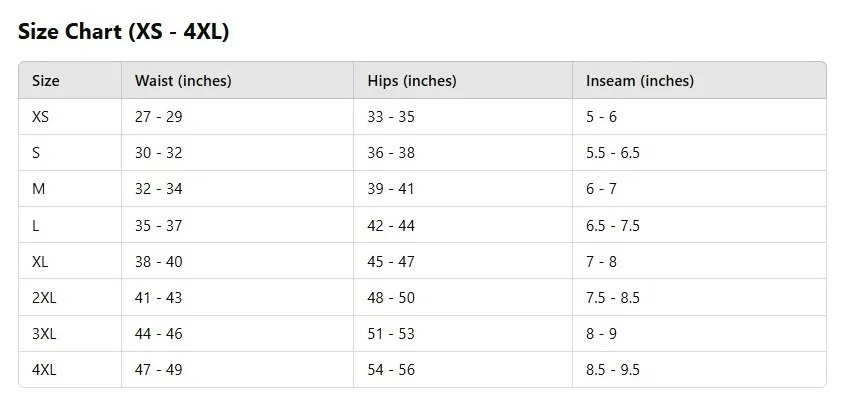This screenshot has width=843, height=401.
Task: Select the XL size cell
Action: click(x=40, y=262)
